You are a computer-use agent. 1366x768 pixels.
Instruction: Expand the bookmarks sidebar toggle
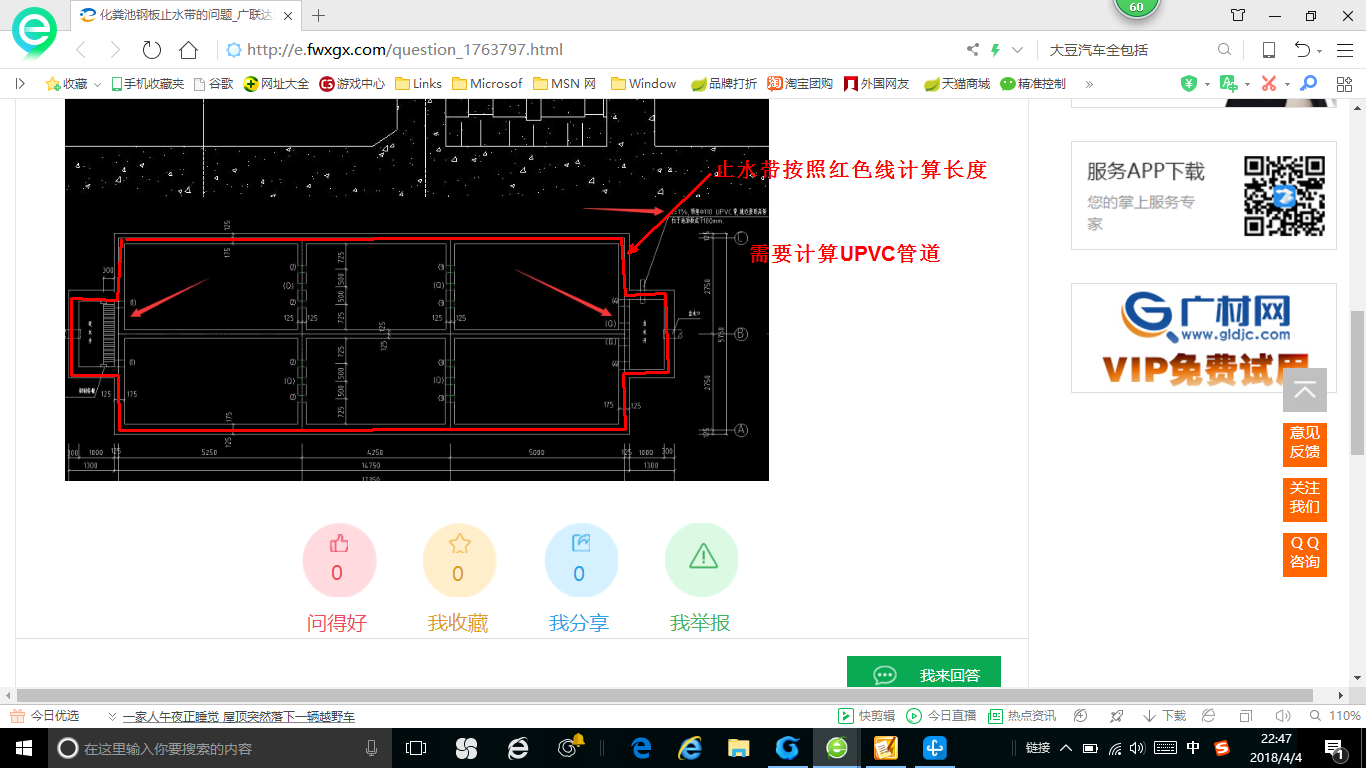pyautogui.click(x=20, y=84)
